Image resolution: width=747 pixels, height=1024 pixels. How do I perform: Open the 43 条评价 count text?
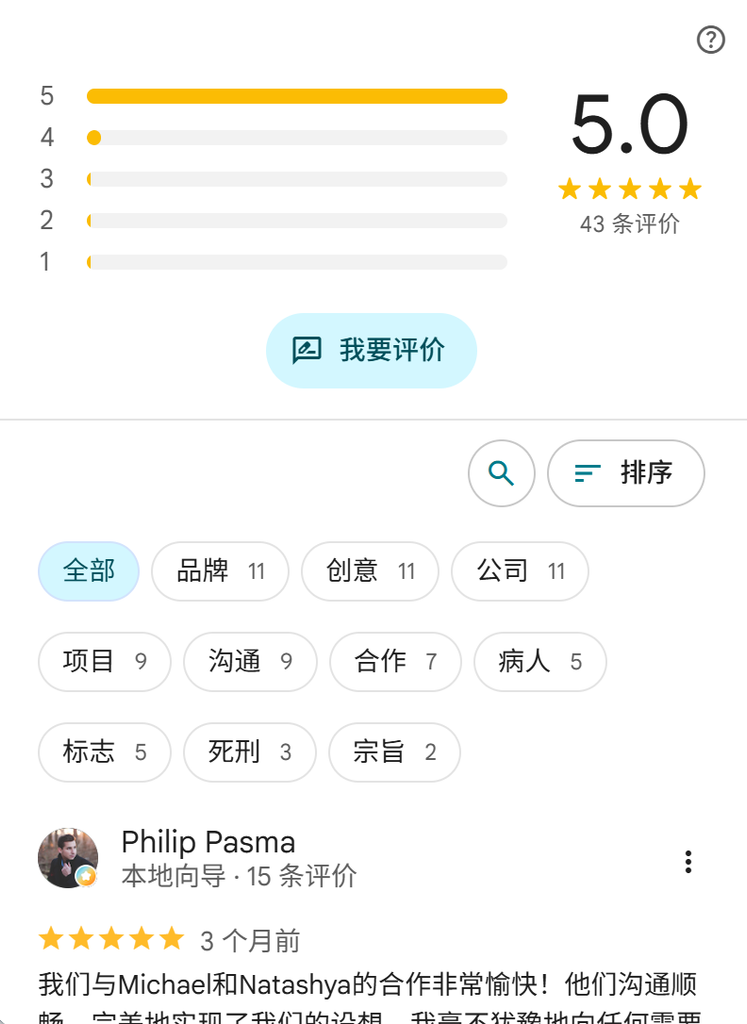pos(630,224)
